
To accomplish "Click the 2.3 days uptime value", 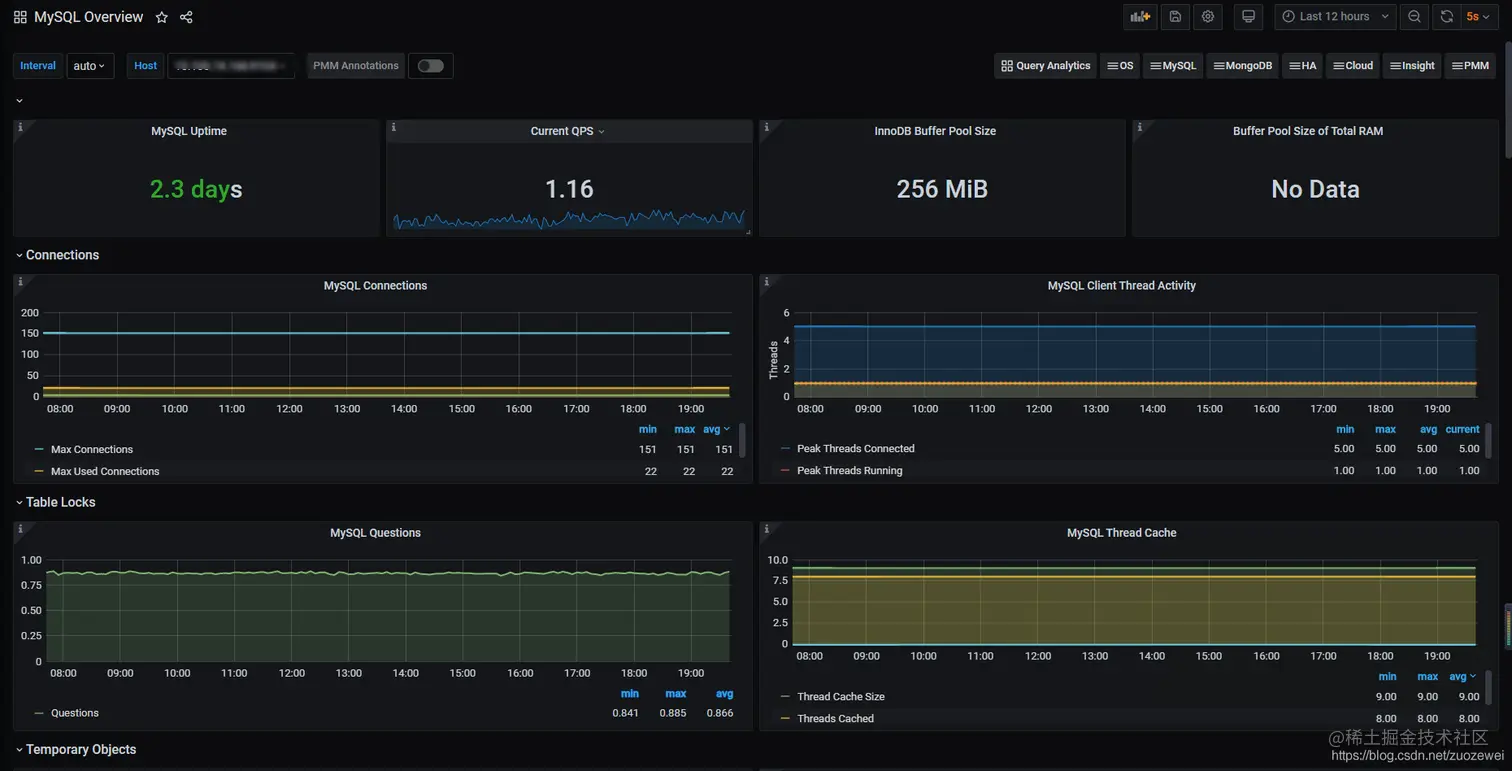I will [x=196, y=189].
